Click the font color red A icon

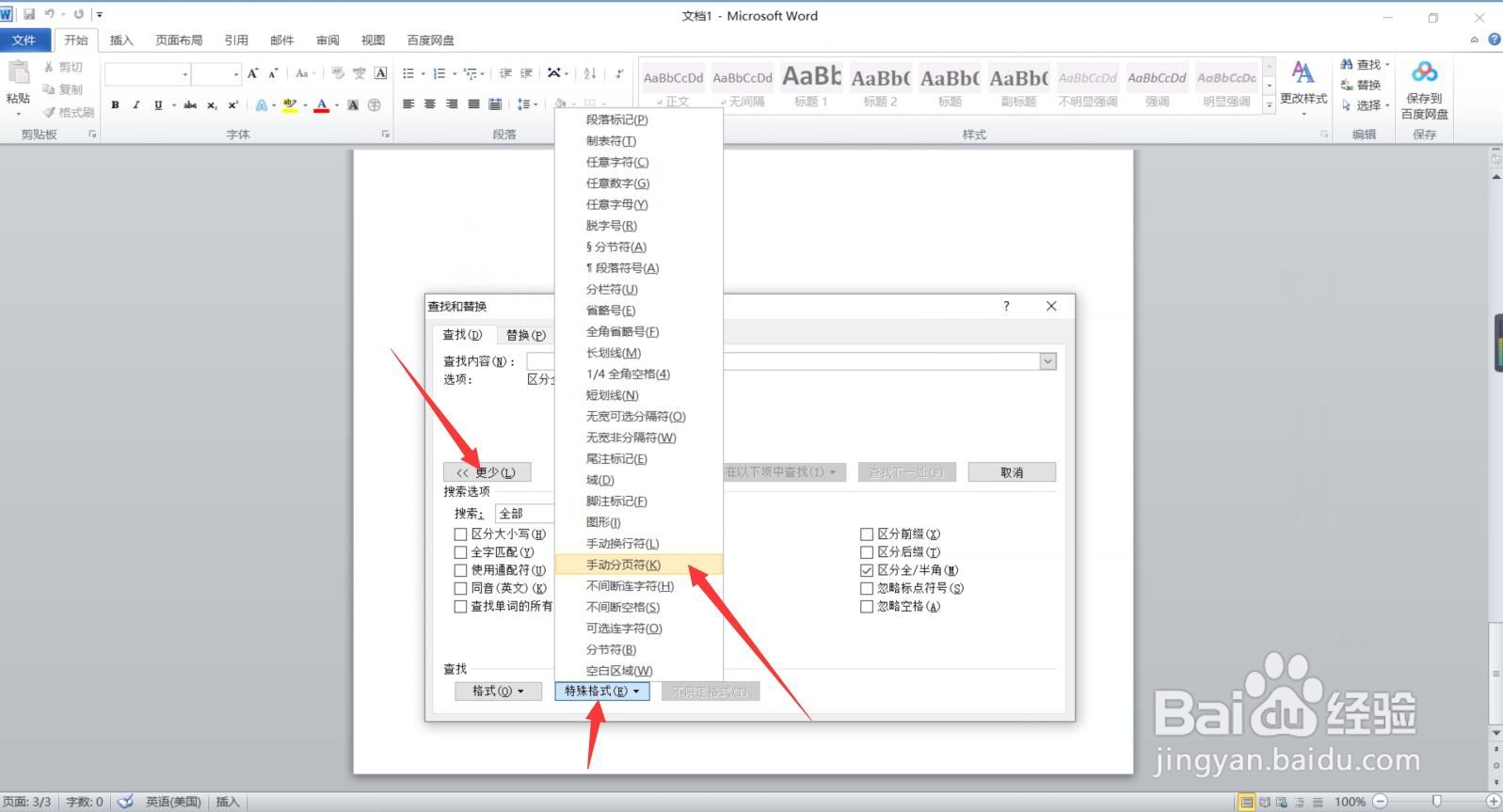pyautogui.click(x=322, y=105)
